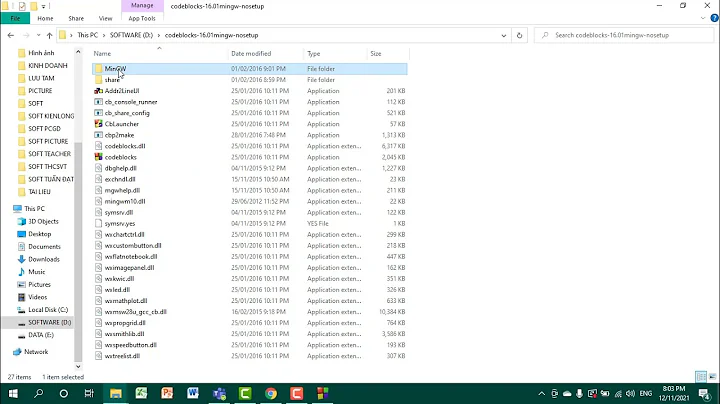Open Word from the taskbar
The width and height of the screenshot is (720, 404).
pyautogui.click(x=193, y=393)
